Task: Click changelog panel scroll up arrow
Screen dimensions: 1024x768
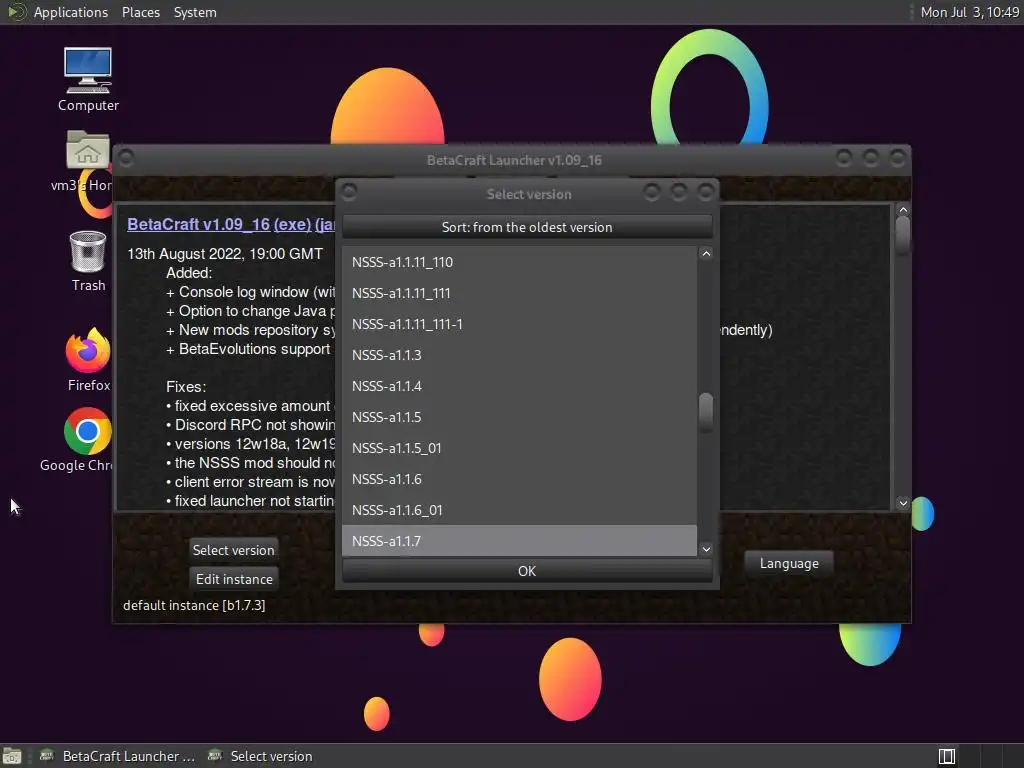Action: tap(903, 210)
